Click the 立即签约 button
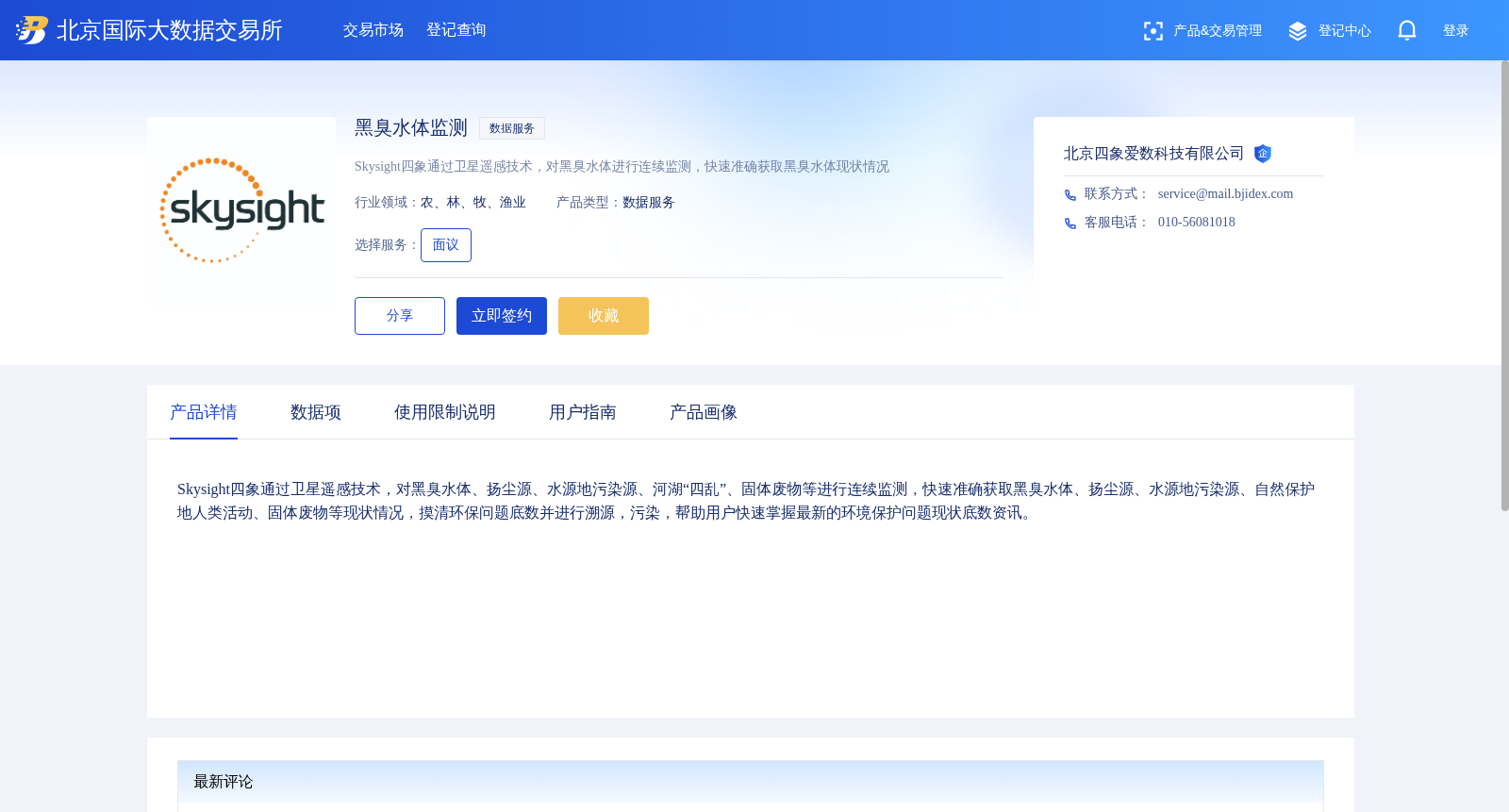The width and height of the screenshot is (1509, 812). pos(502,316)
